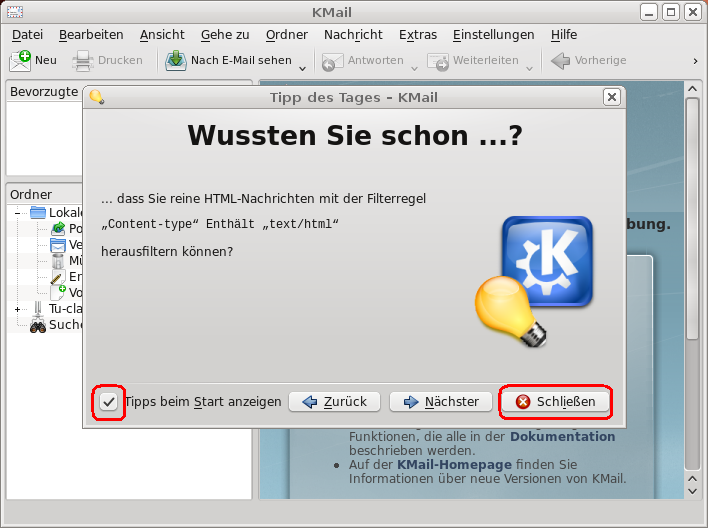Open the Antworten dropdown arrow

click(x=414, y=69)
